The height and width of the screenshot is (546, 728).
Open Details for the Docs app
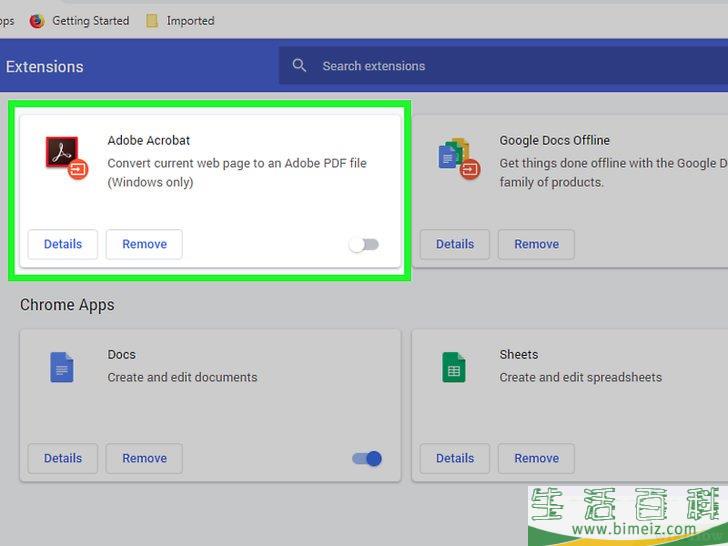63,458
